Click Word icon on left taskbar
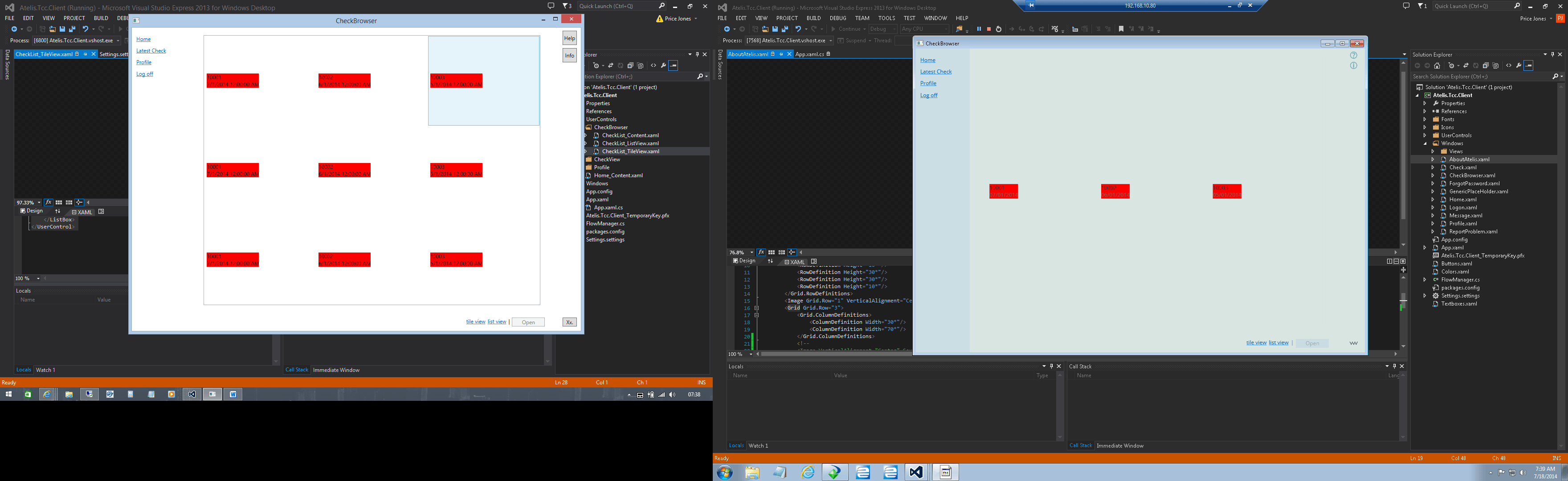The image size is (1568, 481). tap(233, 395)
